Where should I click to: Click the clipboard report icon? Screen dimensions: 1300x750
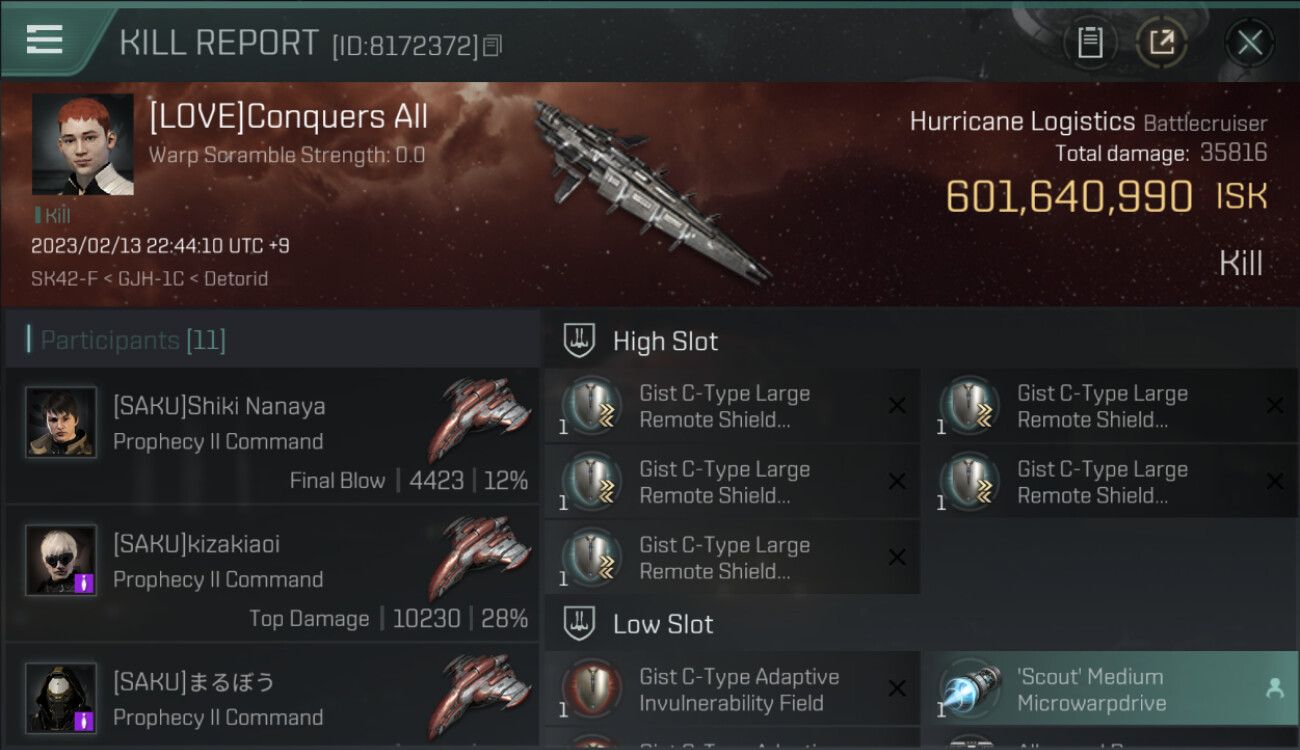point(1089,42)
